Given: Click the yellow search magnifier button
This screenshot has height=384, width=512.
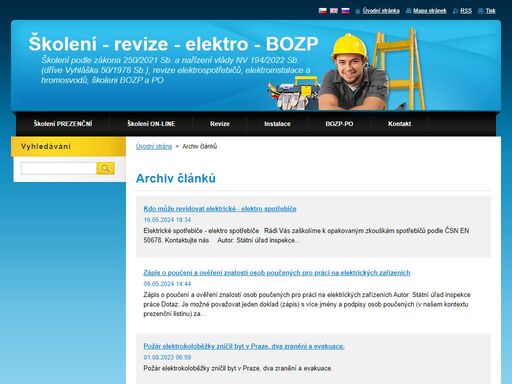Looking at the screenshot, I should coord(105,168).
